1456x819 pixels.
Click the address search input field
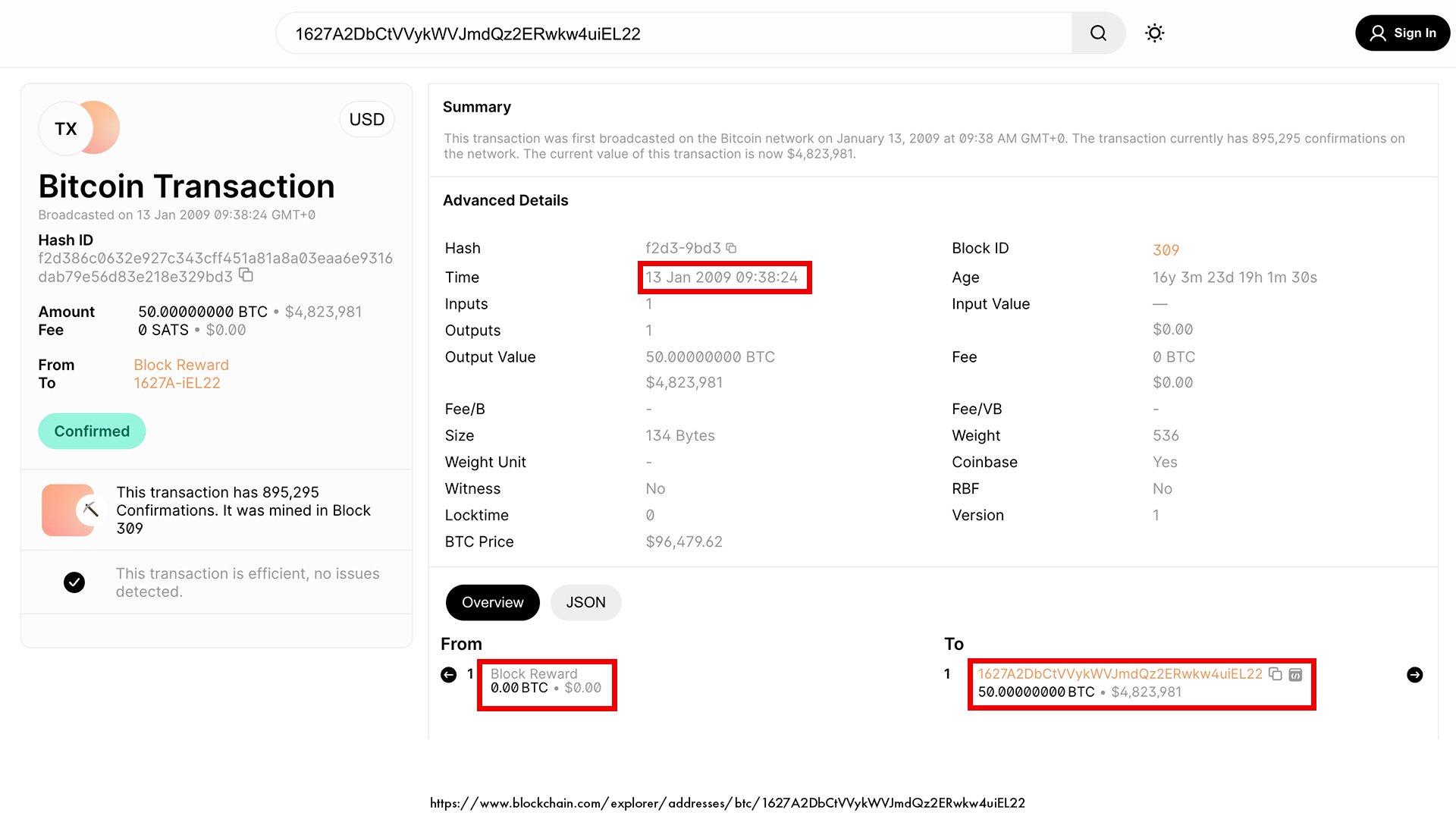coord(675,33)
